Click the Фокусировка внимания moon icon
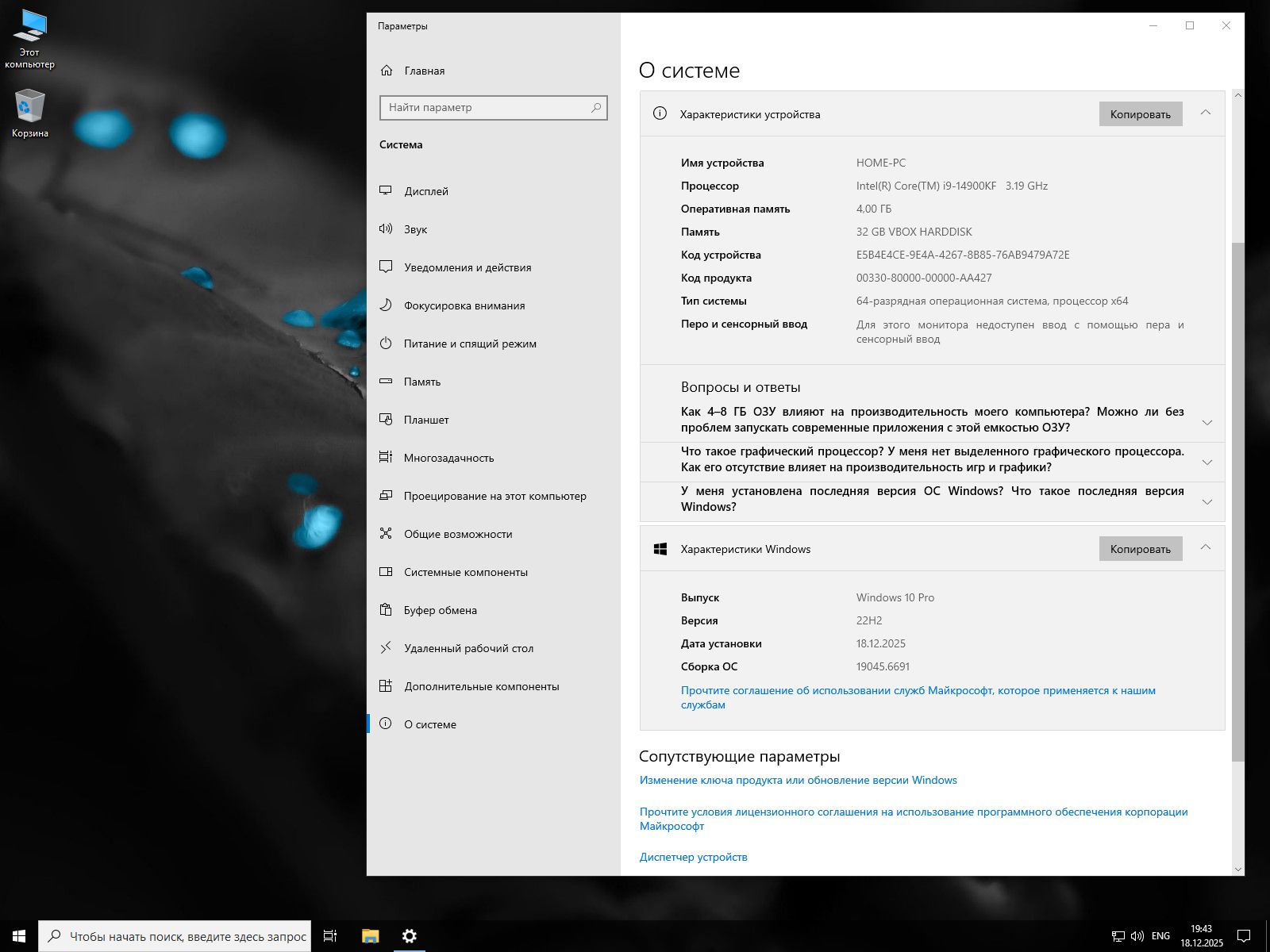1270x952 pixels. [x=387, y=305]
